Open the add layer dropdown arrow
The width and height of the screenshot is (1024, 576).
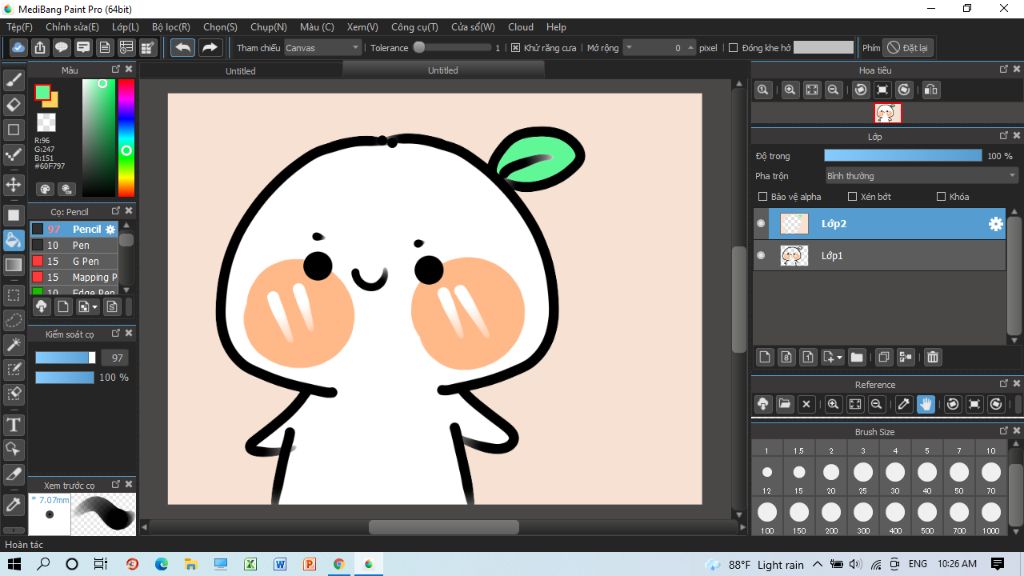tap(839, 357)
